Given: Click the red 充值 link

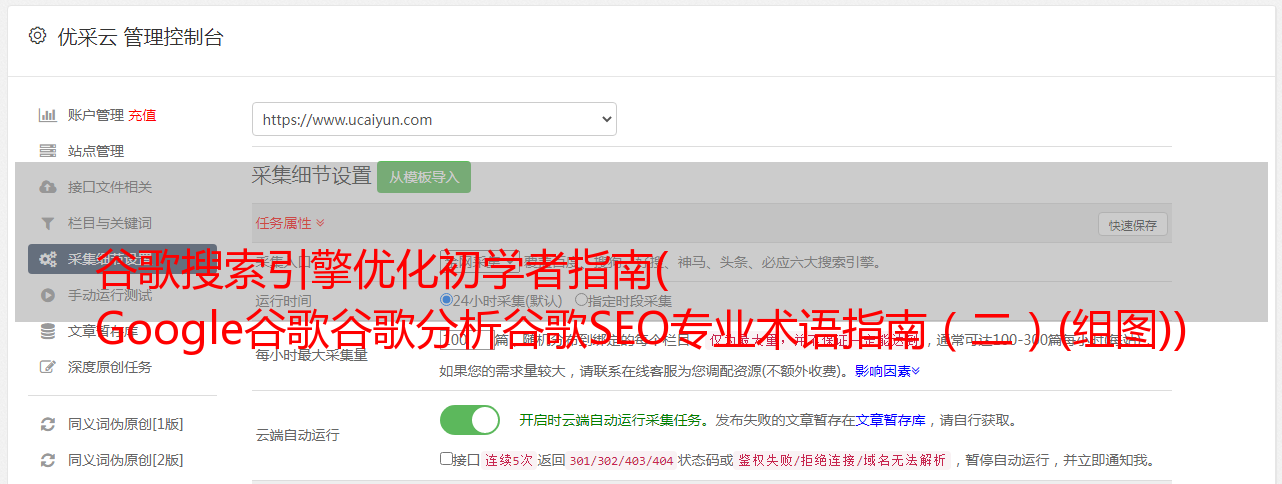Looking at the screenshot, I should click(x=142, y=115).
